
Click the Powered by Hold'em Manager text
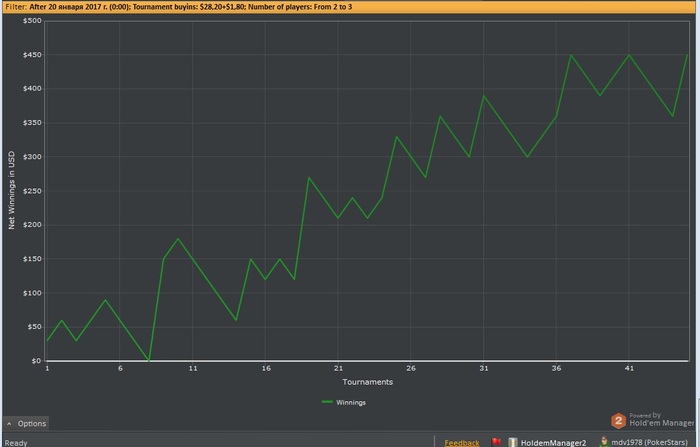click(662, 420)
